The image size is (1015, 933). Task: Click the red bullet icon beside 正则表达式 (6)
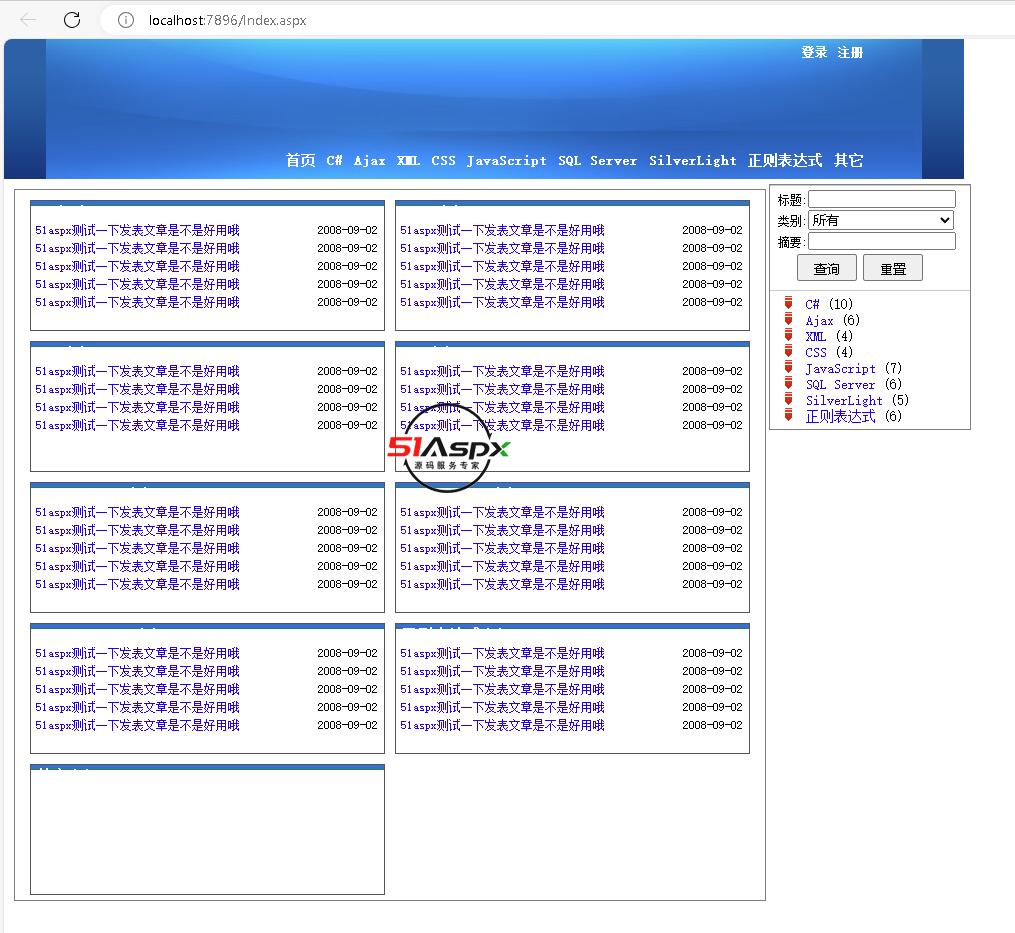pos(788,415)
